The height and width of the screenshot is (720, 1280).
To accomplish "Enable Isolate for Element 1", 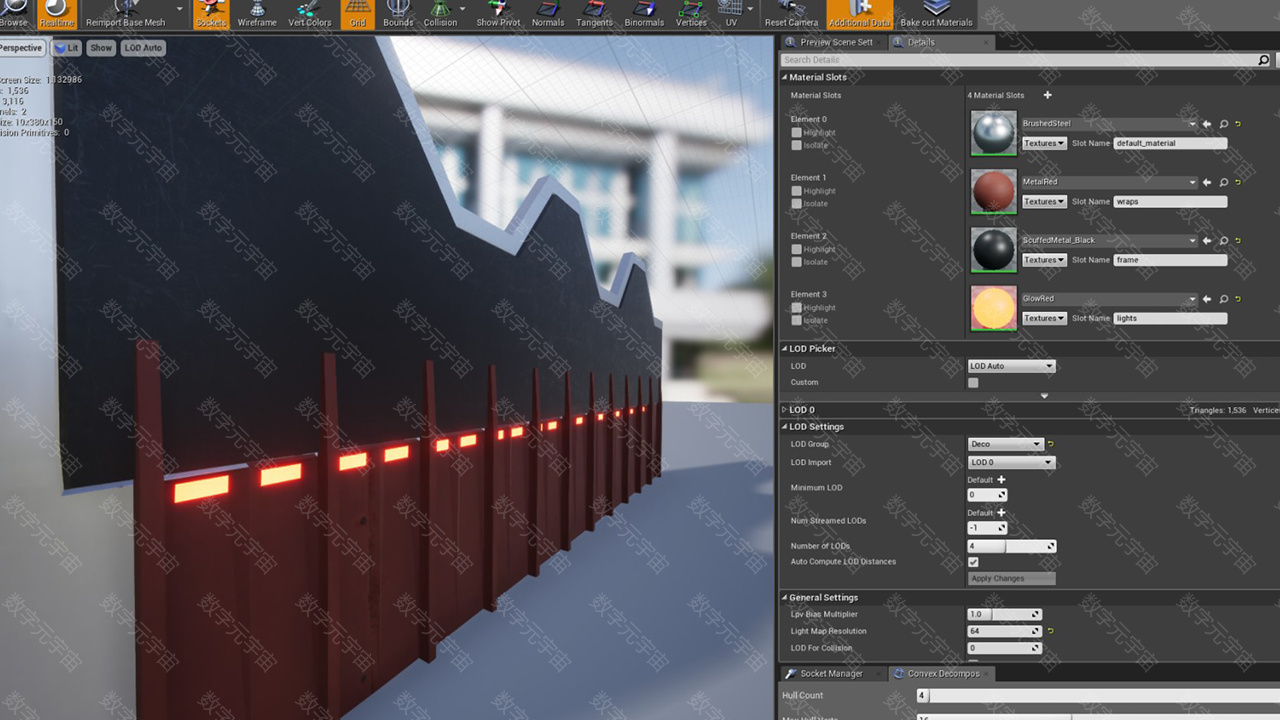I will click(x=796, y=203).
